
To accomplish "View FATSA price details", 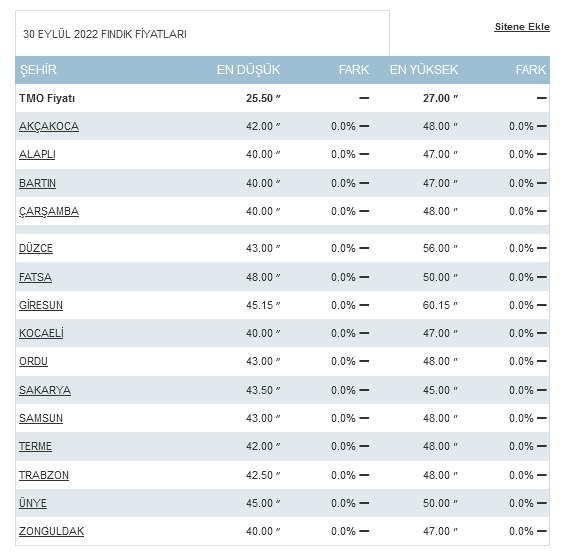I will (x=35, y=277).
